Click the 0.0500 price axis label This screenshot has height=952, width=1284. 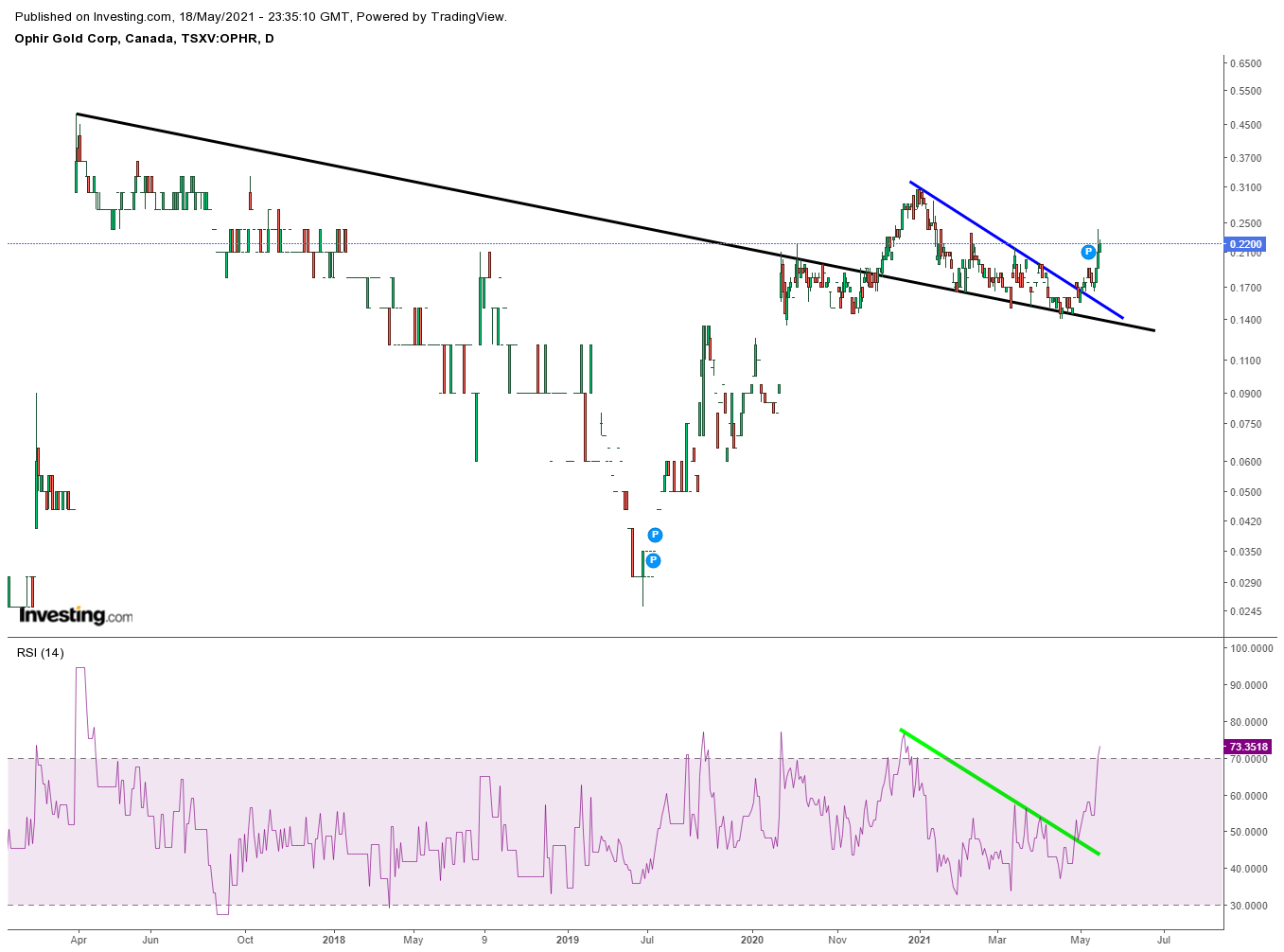1246,492
